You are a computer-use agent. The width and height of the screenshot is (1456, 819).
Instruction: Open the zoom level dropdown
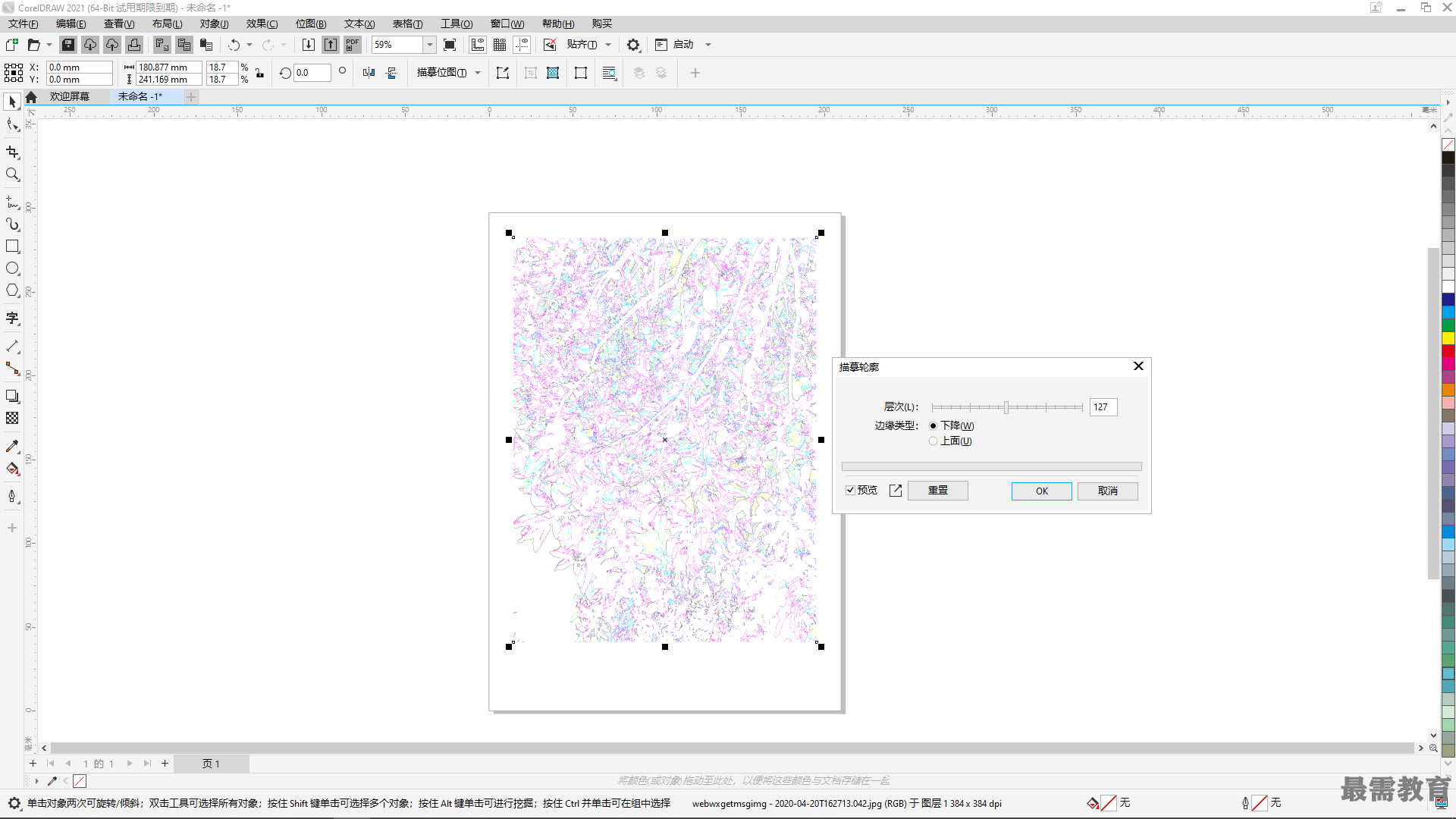(x=429, y=45)
